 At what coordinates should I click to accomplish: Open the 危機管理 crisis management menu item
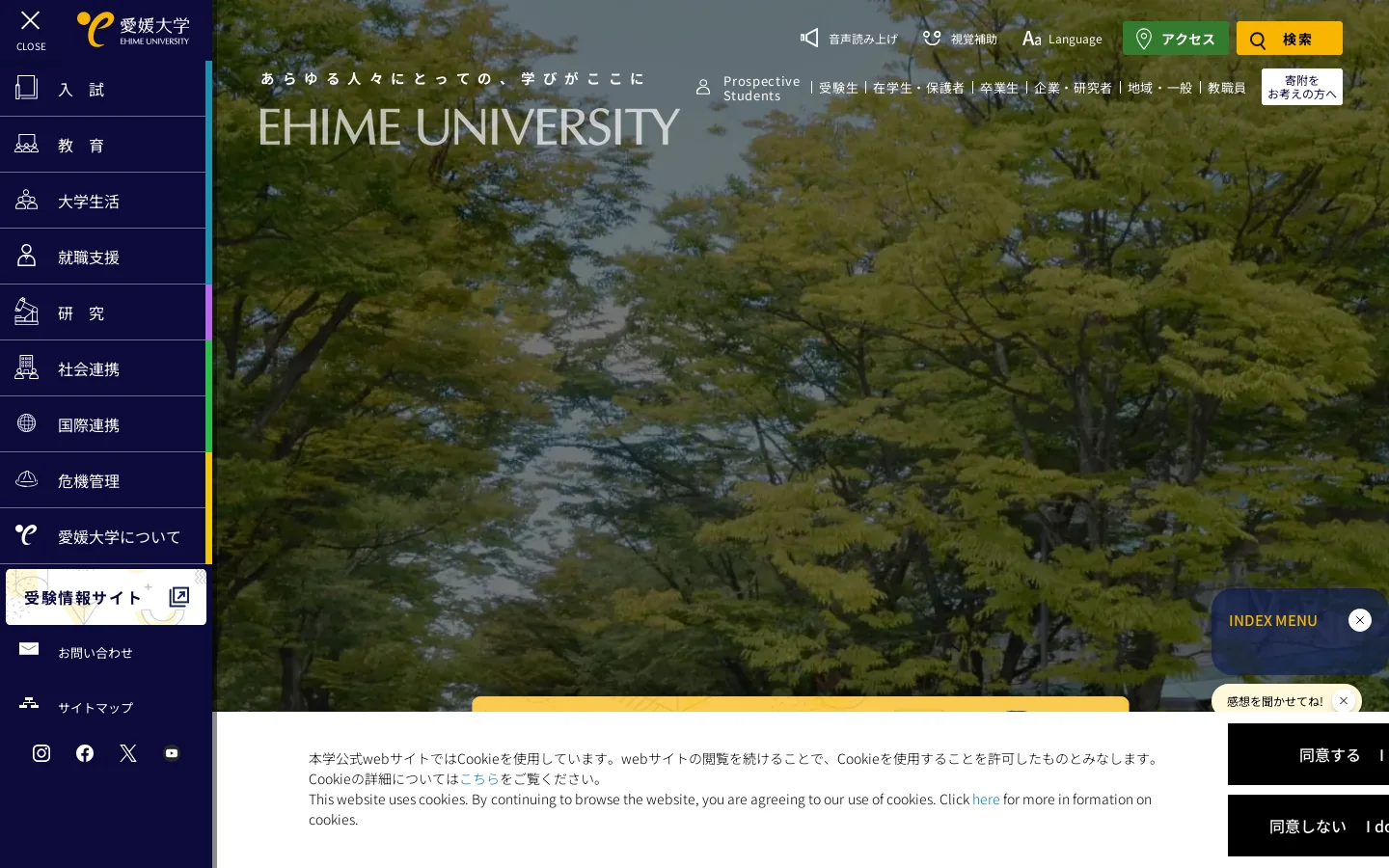[103, 480]
